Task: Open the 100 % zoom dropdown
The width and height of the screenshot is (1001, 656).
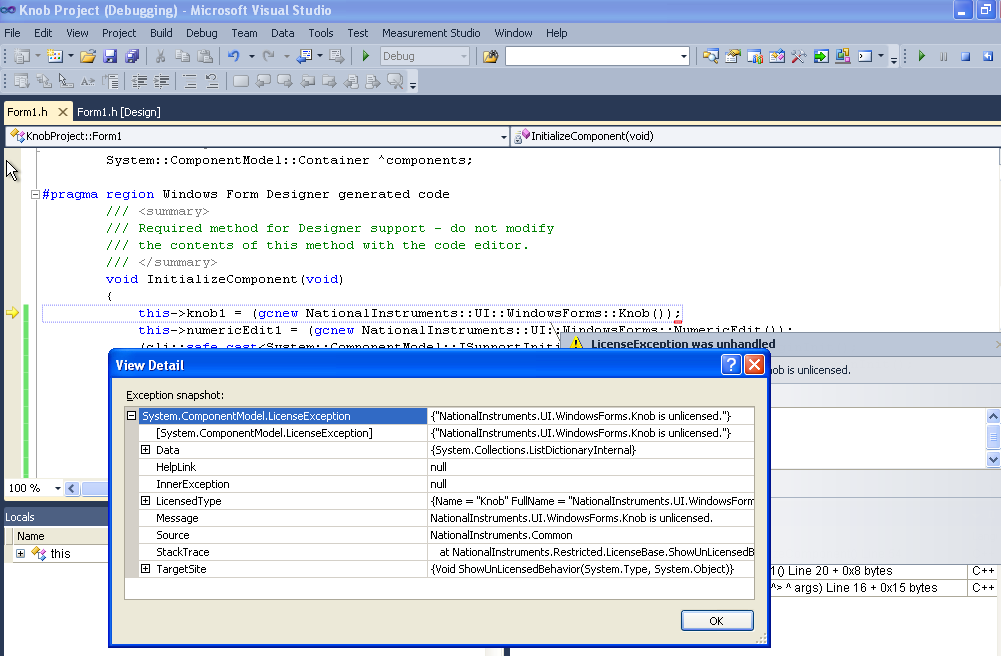Action: click(x=58, y=489)
